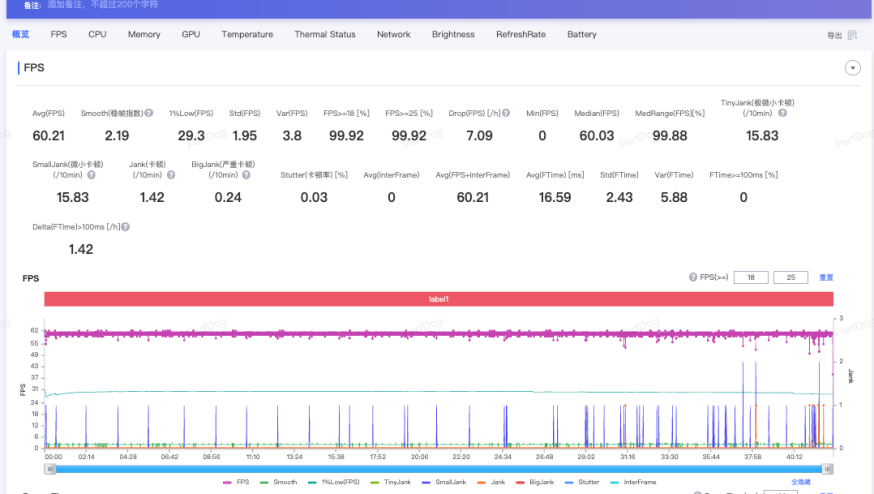Click the 重置 reset link
Screen dimensions: 874x494
(826, 278)
